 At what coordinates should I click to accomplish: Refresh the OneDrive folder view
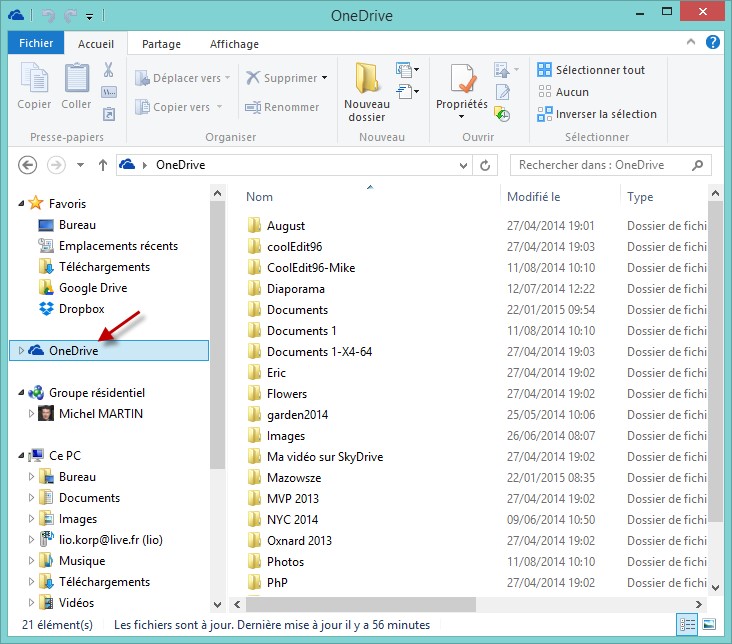tap(486, 165)
